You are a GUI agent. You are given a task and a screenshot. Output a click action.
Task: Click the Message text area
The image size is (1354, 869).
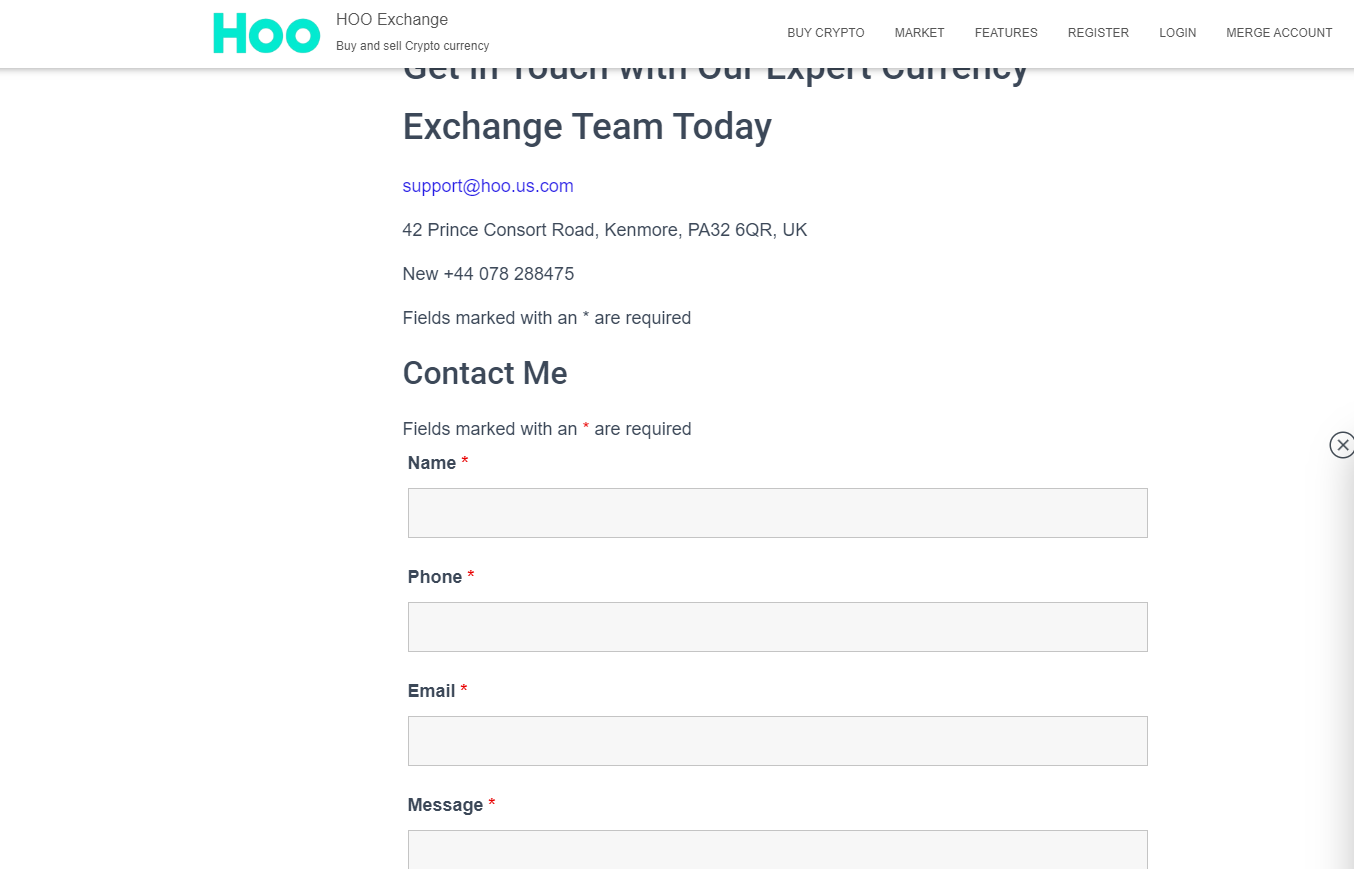(x=777, y=849)
